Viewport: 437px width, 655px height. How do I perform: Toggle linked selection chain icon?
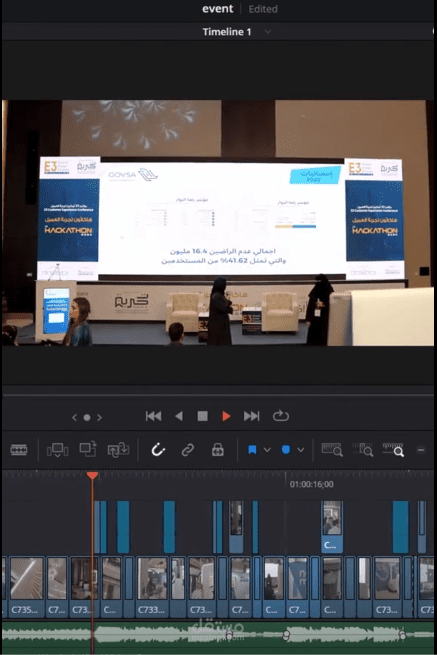pyautogui.click(x=188, y=450)
